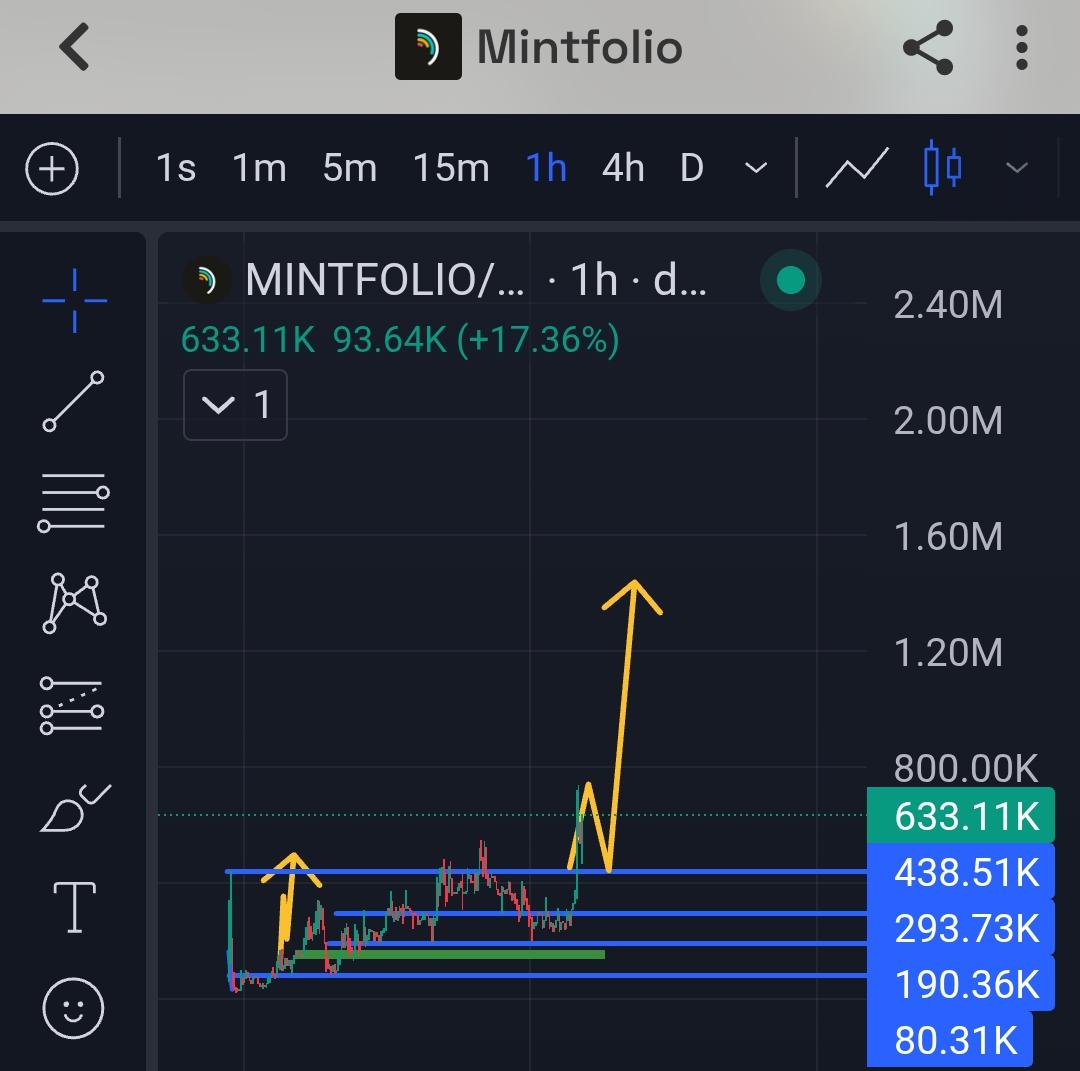Tap the +17.36% change value

coord(538,340)
